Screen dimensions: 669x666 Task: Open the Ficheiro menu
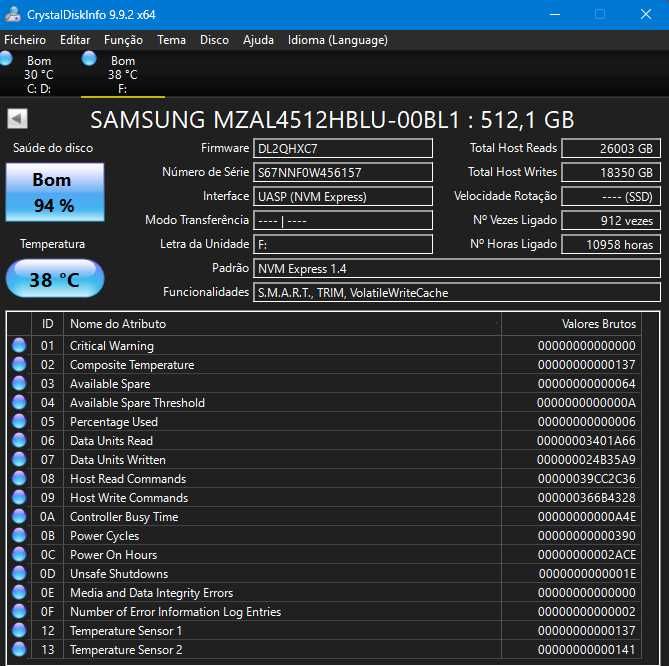coord(25,40)
